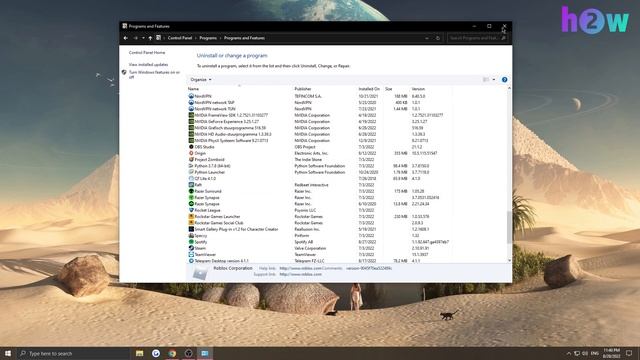Click the taskbar search box
The image size is (640, 360).
coord(73,353)
